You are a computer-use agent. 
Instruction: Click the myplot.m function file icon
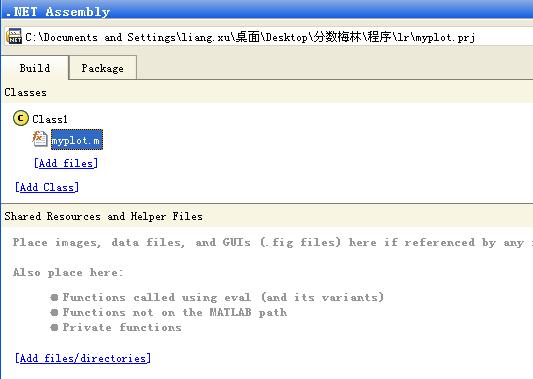[40, 139]
